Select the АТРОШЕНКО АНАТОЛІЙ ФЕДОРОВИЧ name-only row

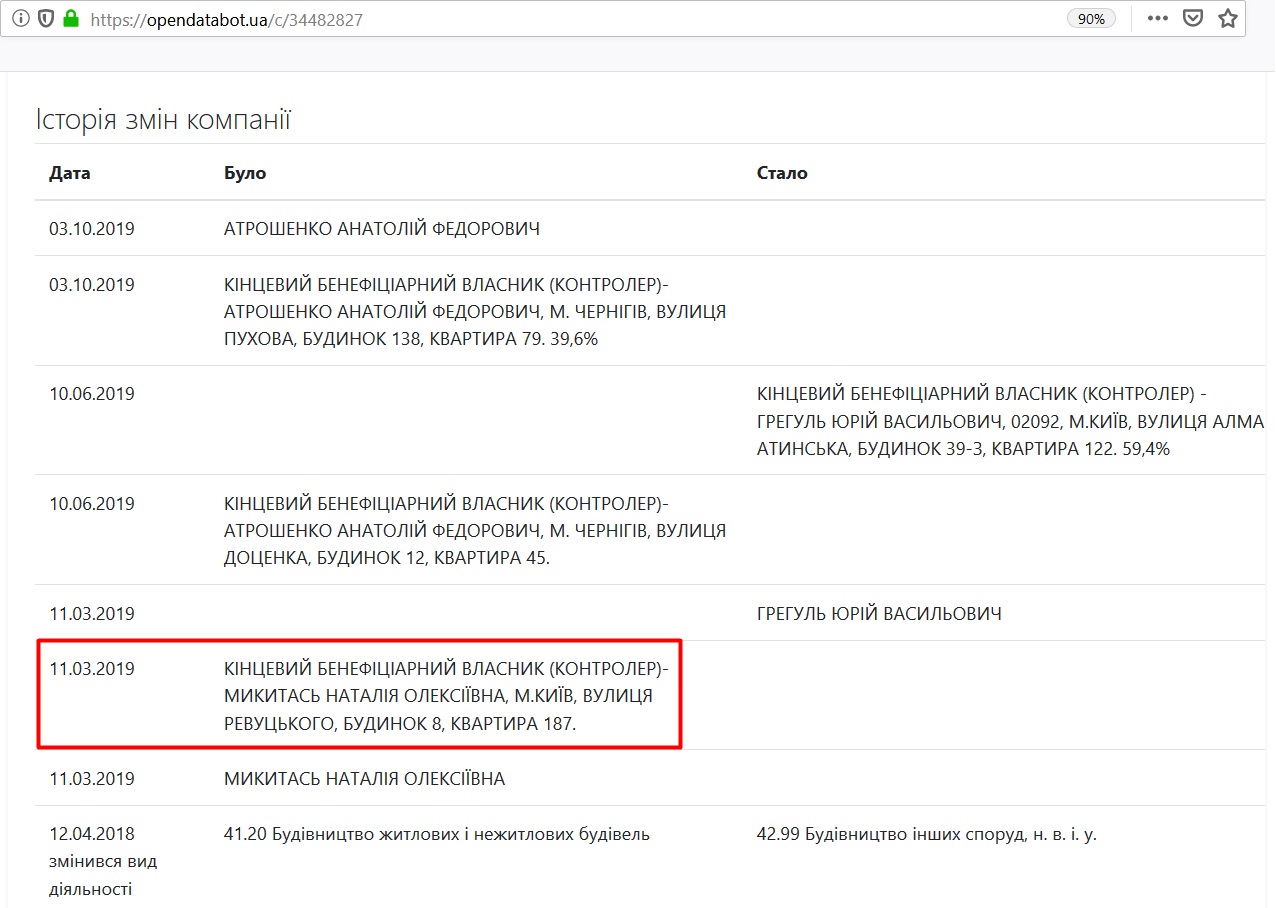pos(382,229)
